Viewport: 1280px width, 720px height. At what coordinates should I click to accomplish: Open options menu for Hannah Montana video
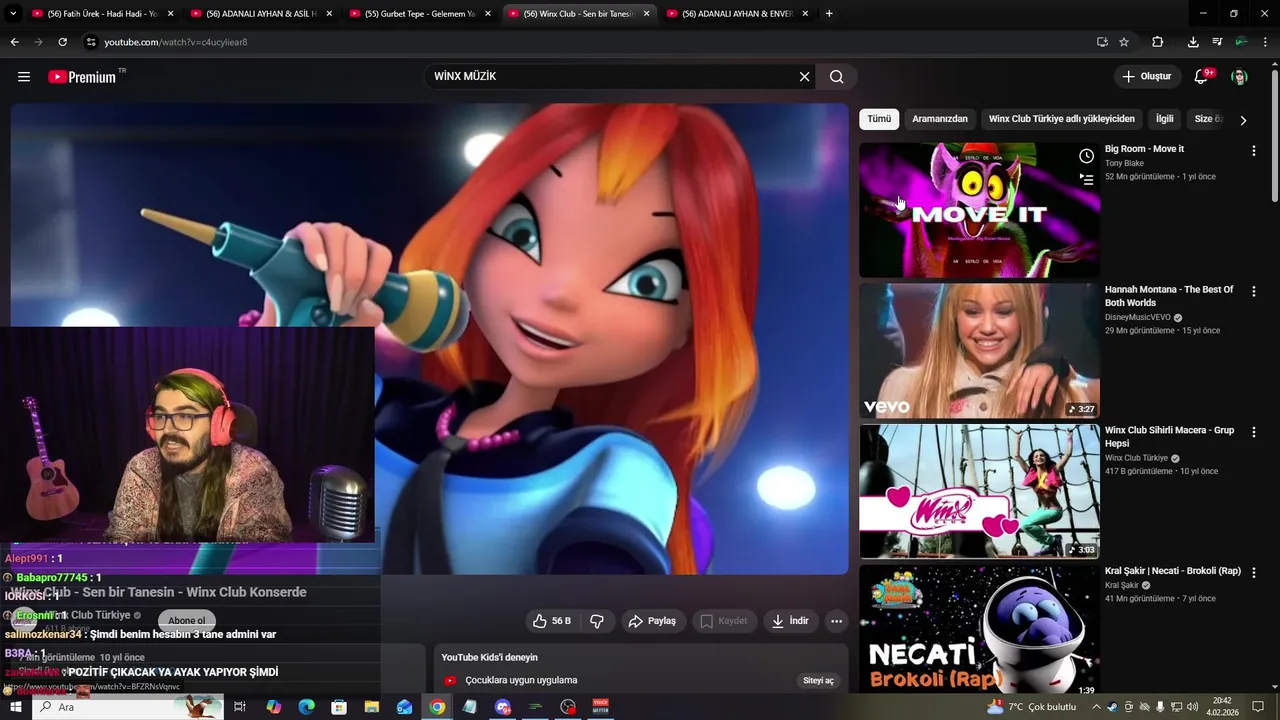point(1254,291)
